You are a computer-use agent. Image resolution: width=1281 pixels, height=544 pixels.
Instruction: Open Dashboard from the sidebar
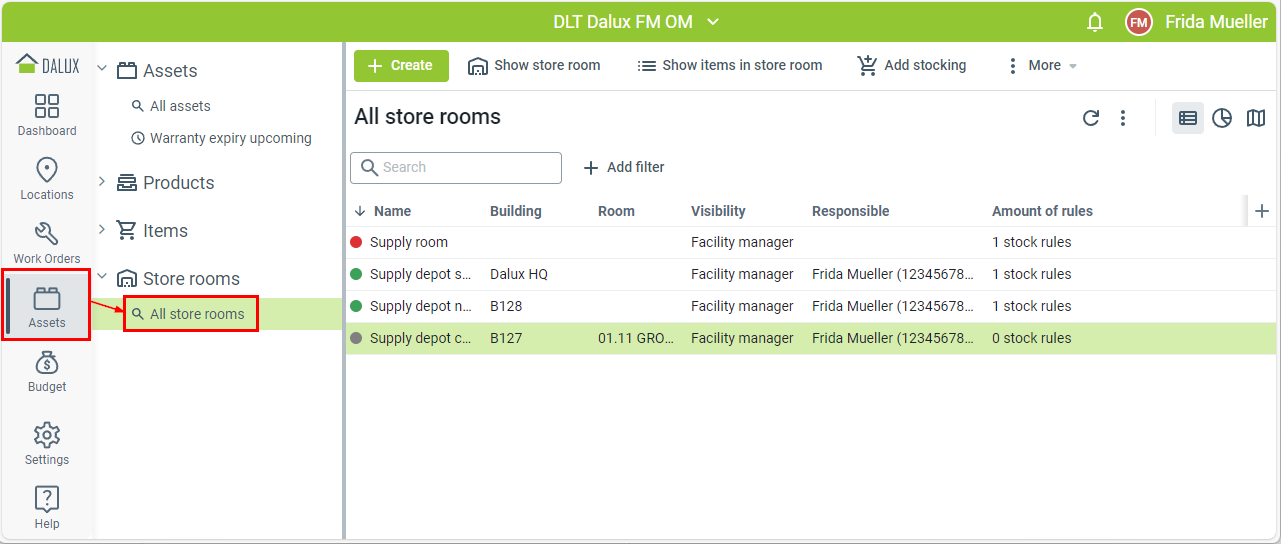click(x=47, y=115)
